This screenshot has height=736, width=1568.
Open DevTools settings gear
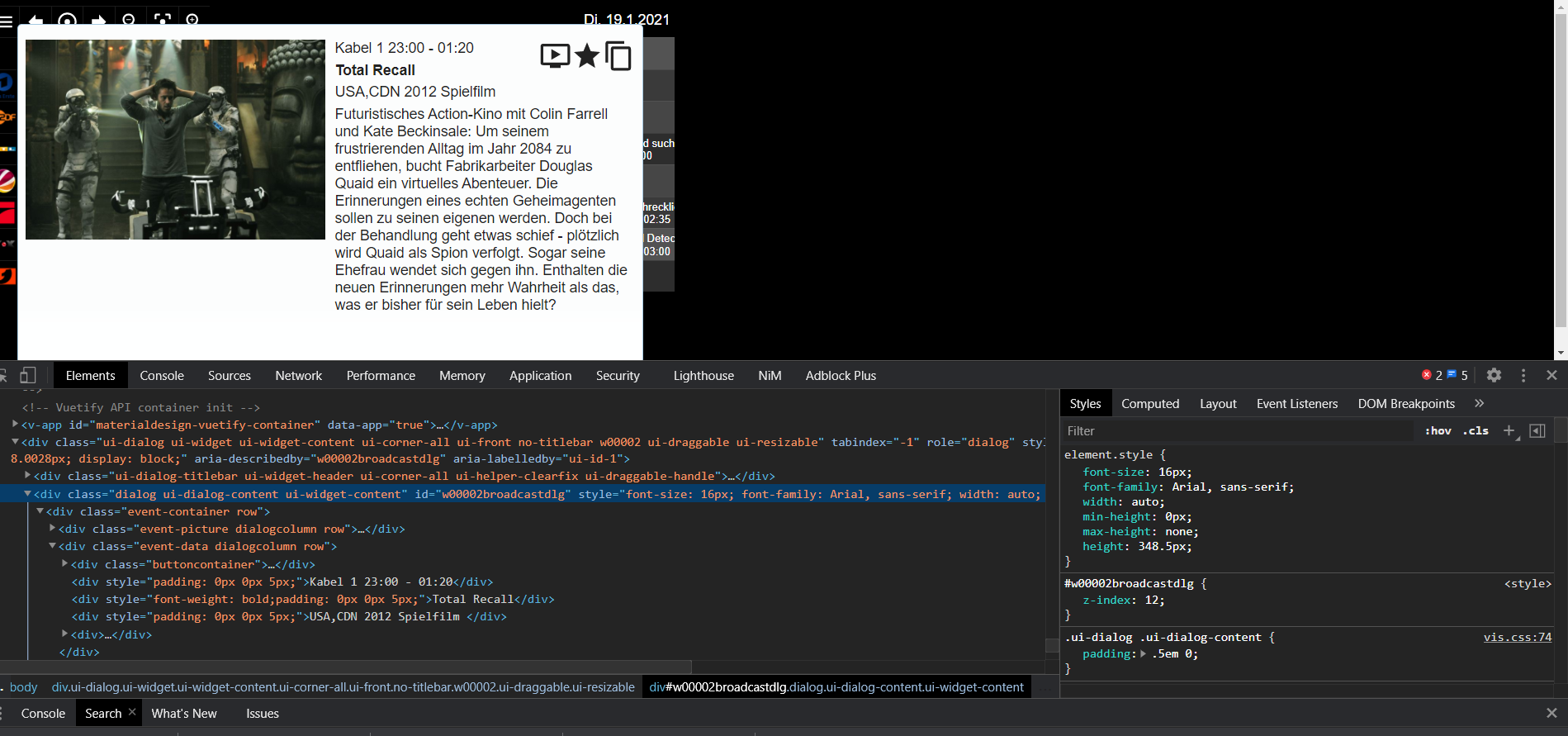[1494, 375]
